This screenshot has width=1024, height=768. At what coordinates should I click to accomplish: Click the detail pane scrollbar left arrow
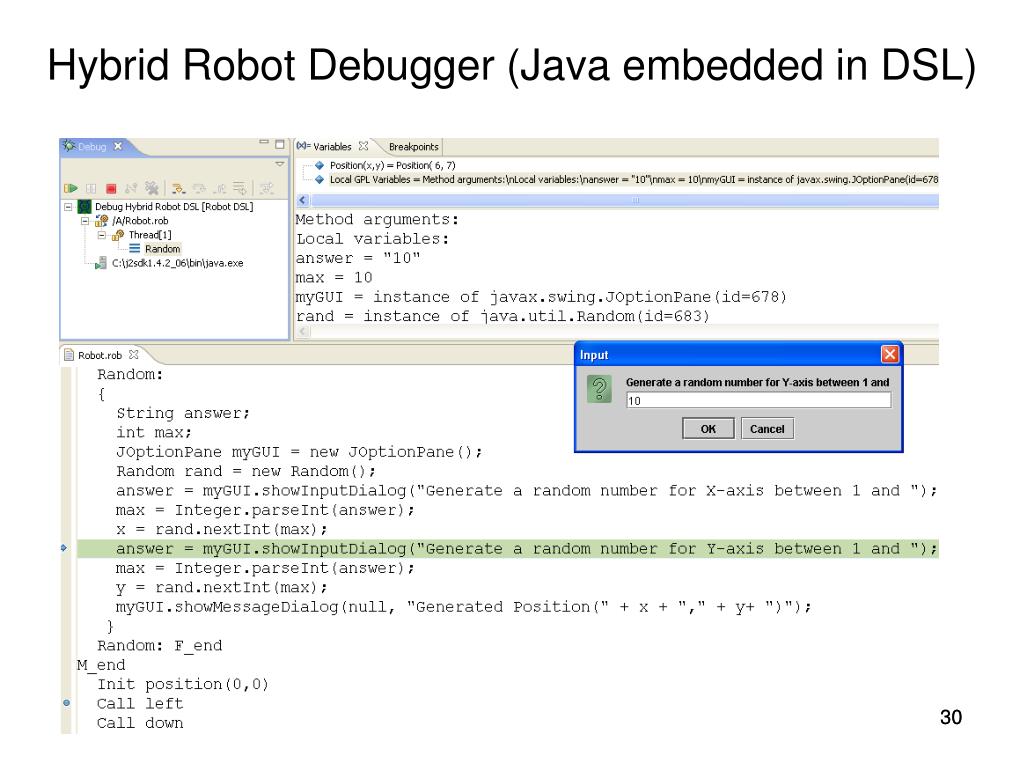click(x=302, y=331)
